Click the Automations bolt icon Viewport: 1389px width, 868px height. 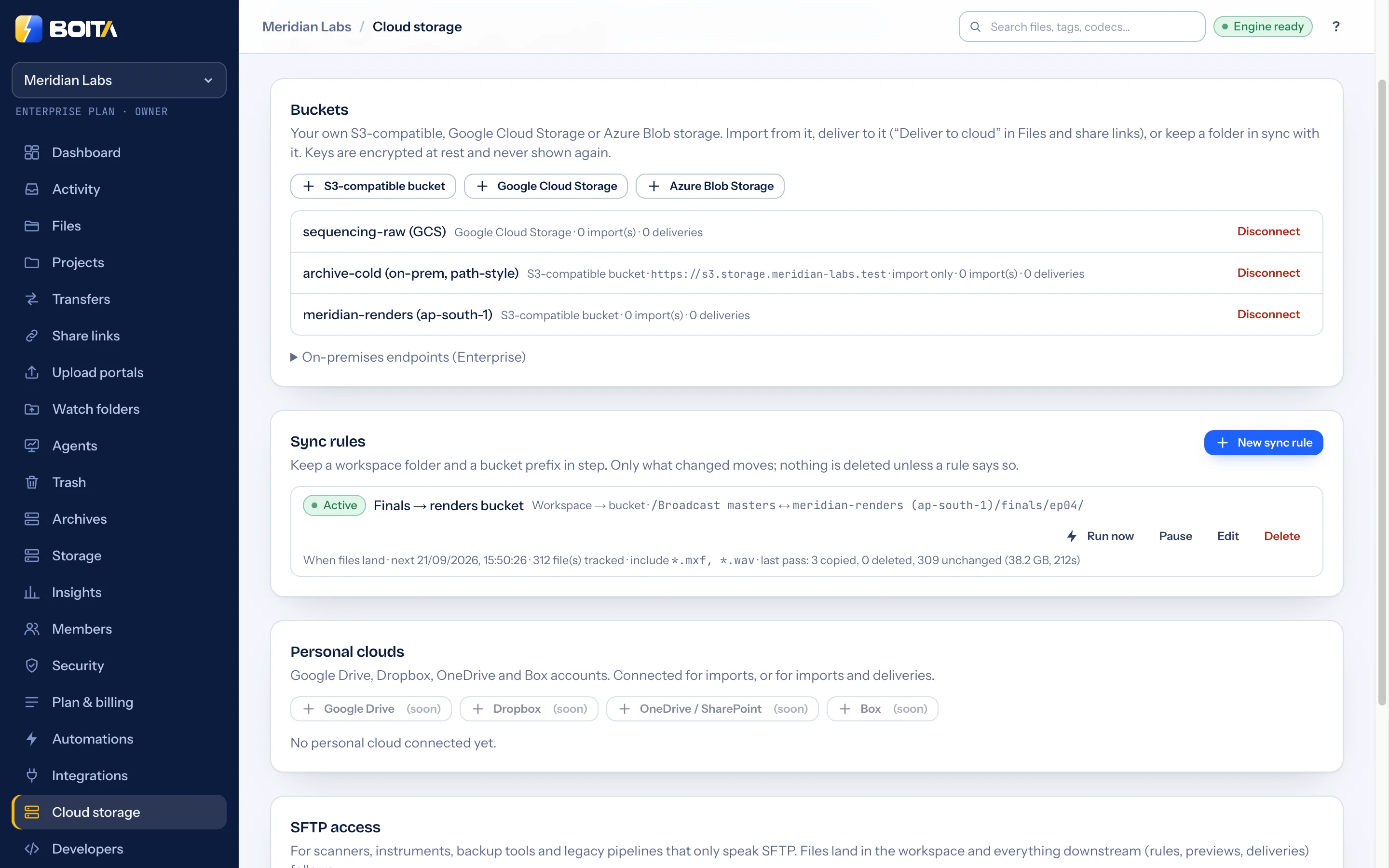[31, 739]
